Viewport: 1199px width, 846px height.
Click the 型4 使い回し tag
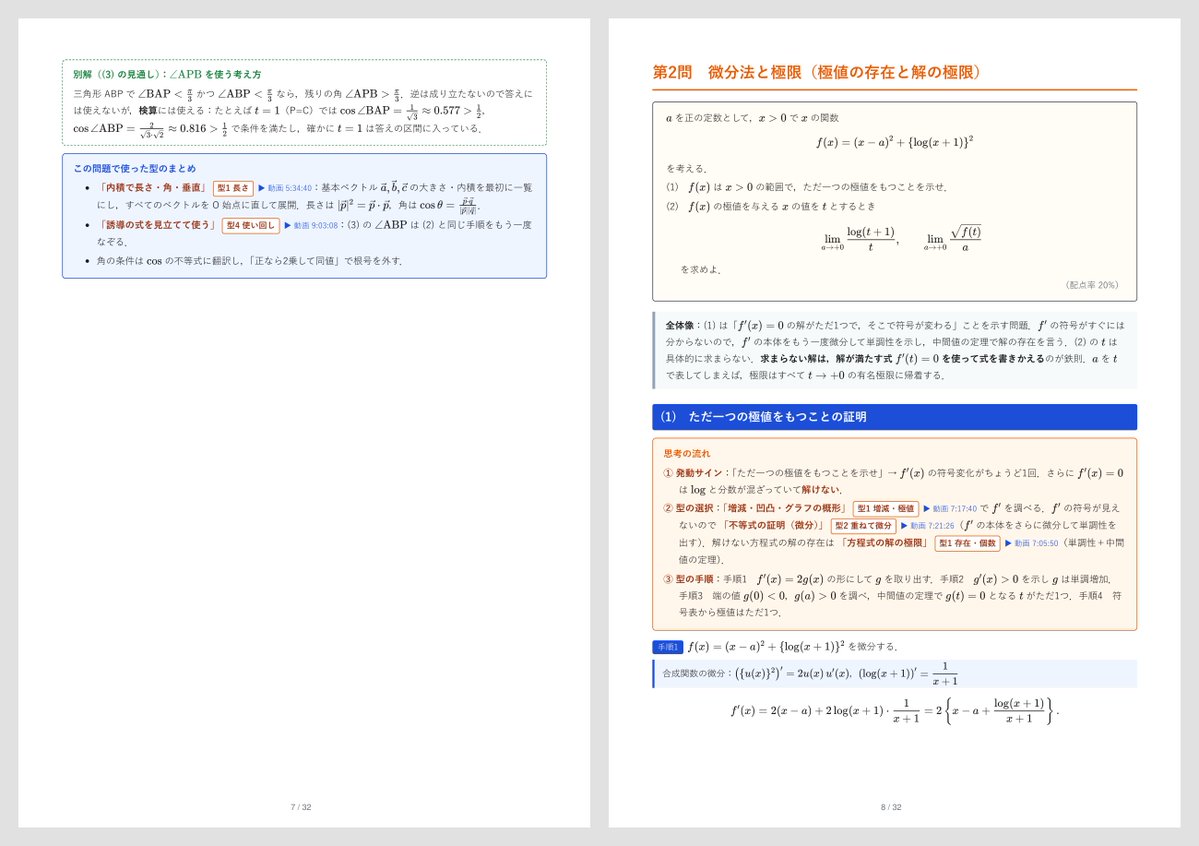tap(251, 226)
